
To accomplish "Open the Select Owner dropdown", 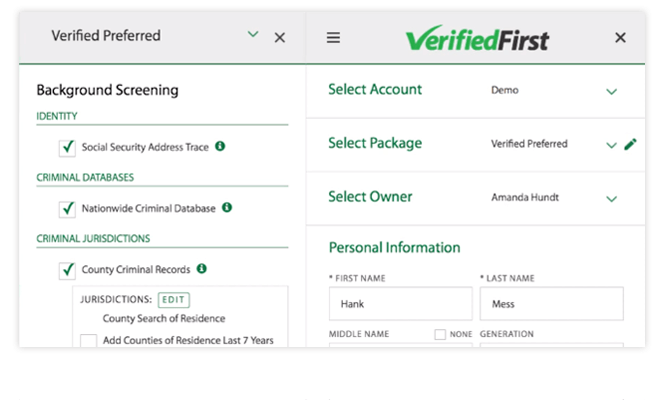I will (611, 199).
